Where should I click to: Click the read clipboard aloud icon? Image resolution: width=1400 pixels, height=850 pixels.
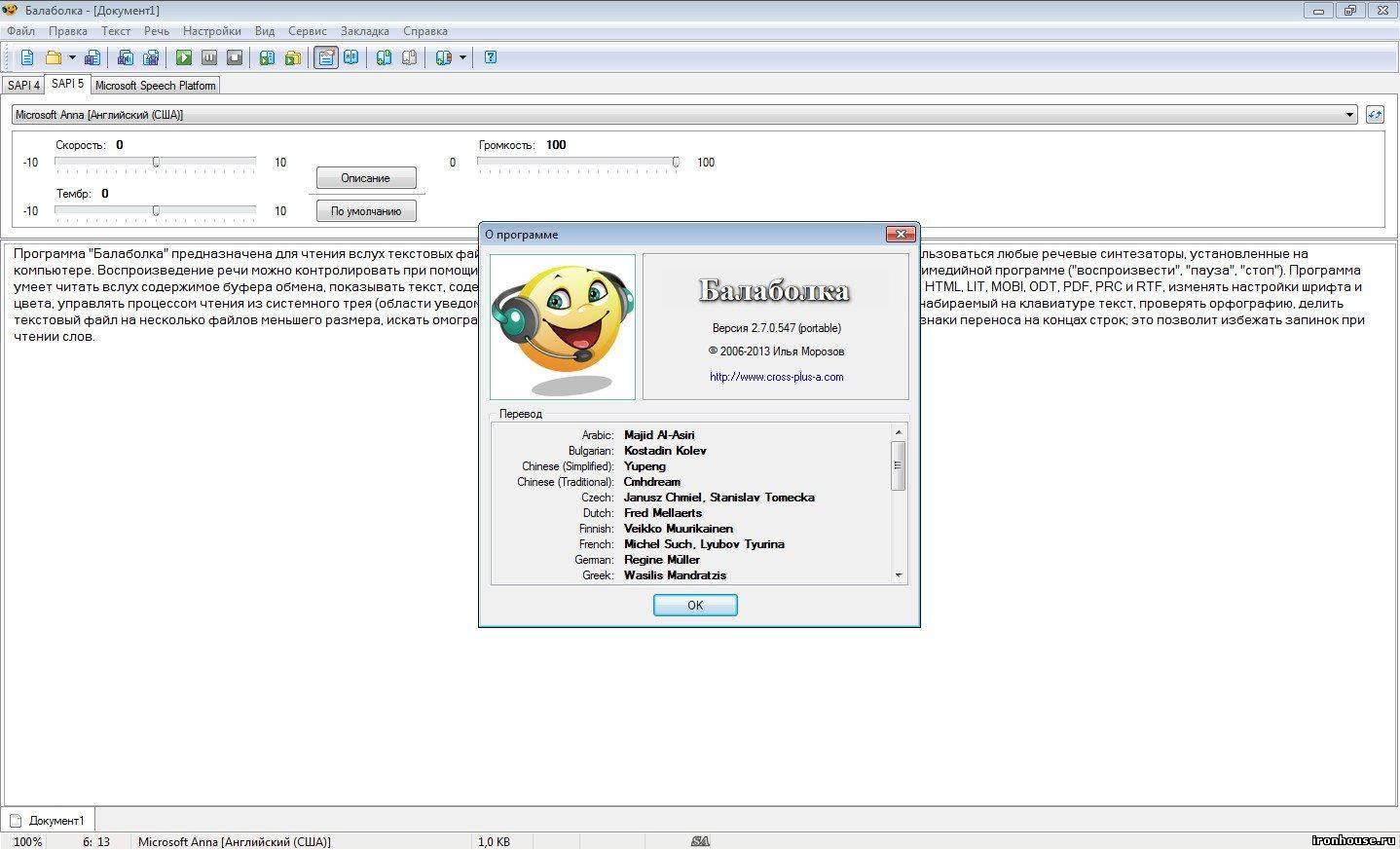tap(267, 57)
